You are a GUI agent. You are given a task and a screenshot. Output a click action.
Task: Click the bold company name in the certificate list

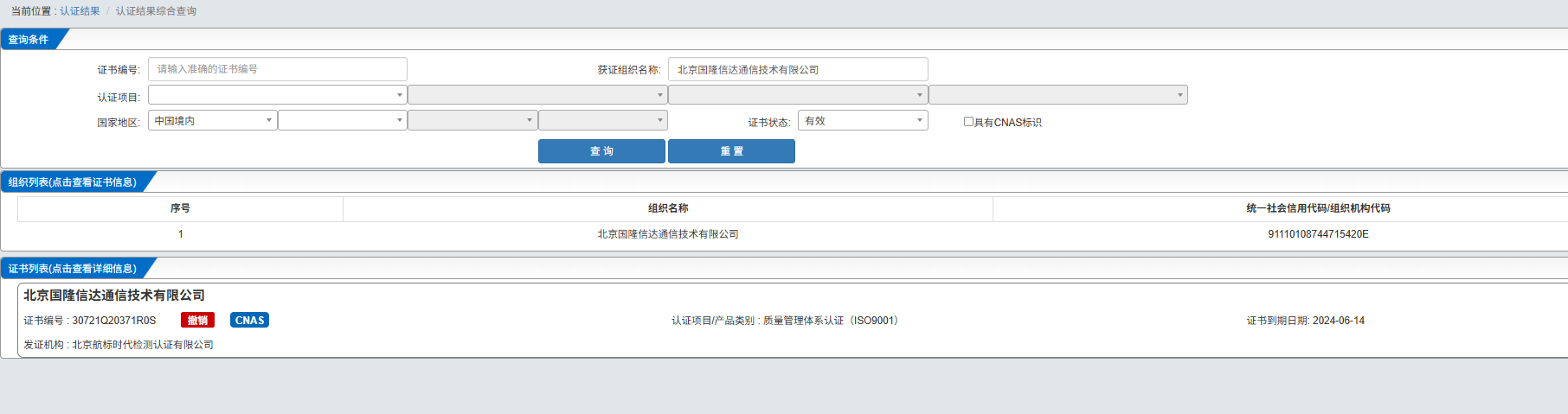tap(114, 296)
